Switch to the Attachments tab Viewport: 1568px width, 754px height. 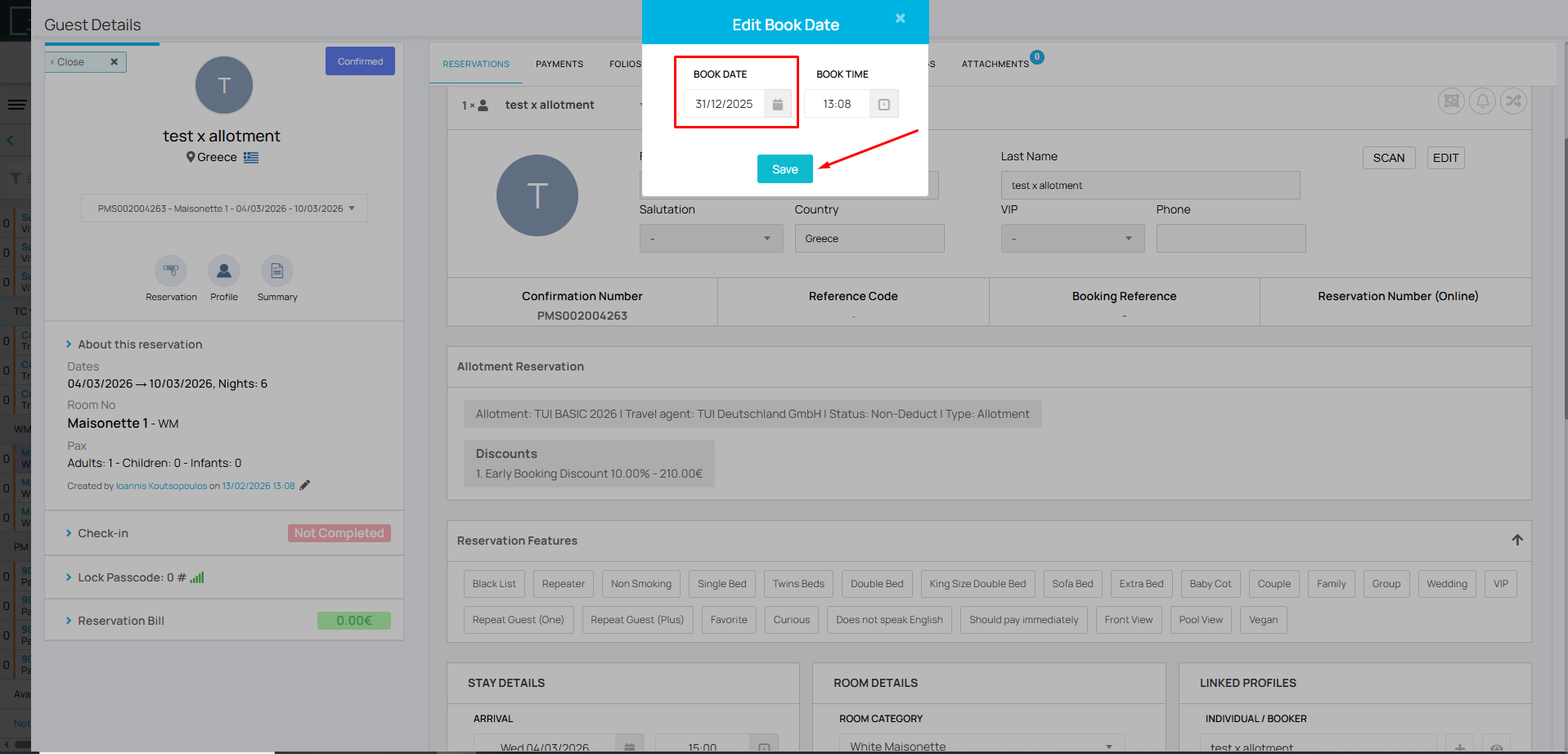coord(995,64)
